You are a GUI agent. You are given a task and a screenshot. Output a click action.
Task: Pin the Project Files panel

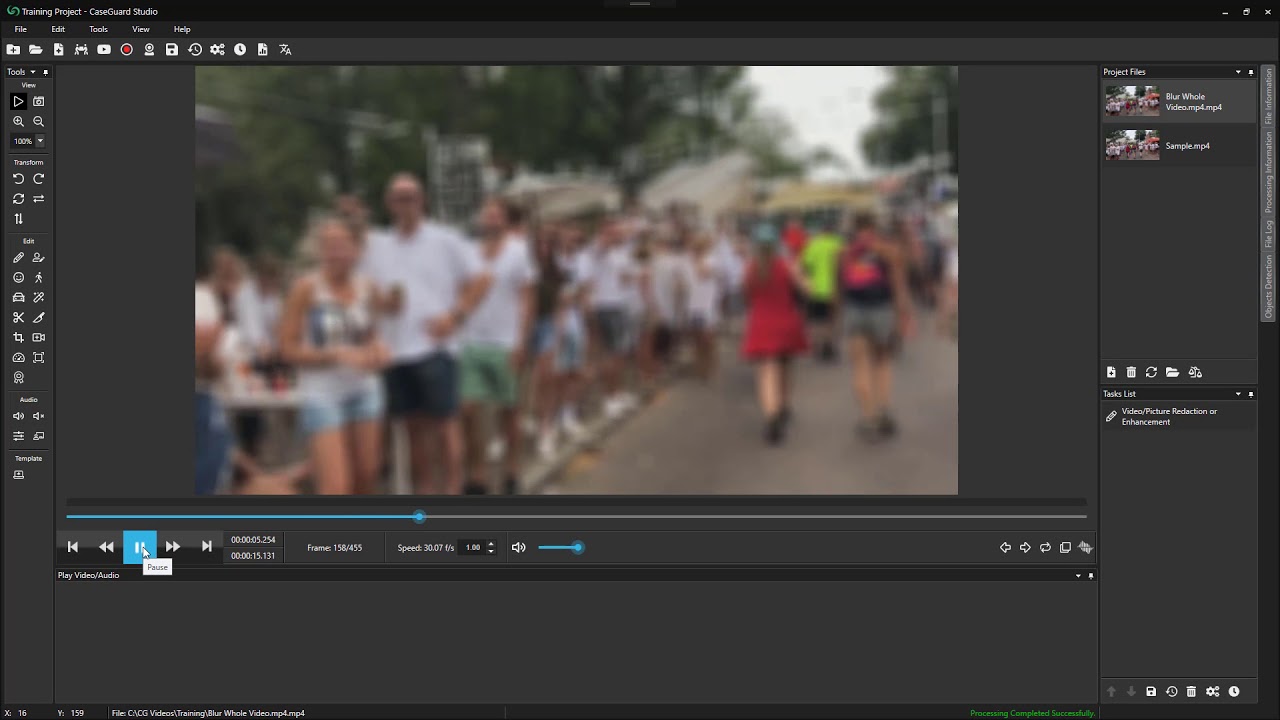tap(1251, 72)
